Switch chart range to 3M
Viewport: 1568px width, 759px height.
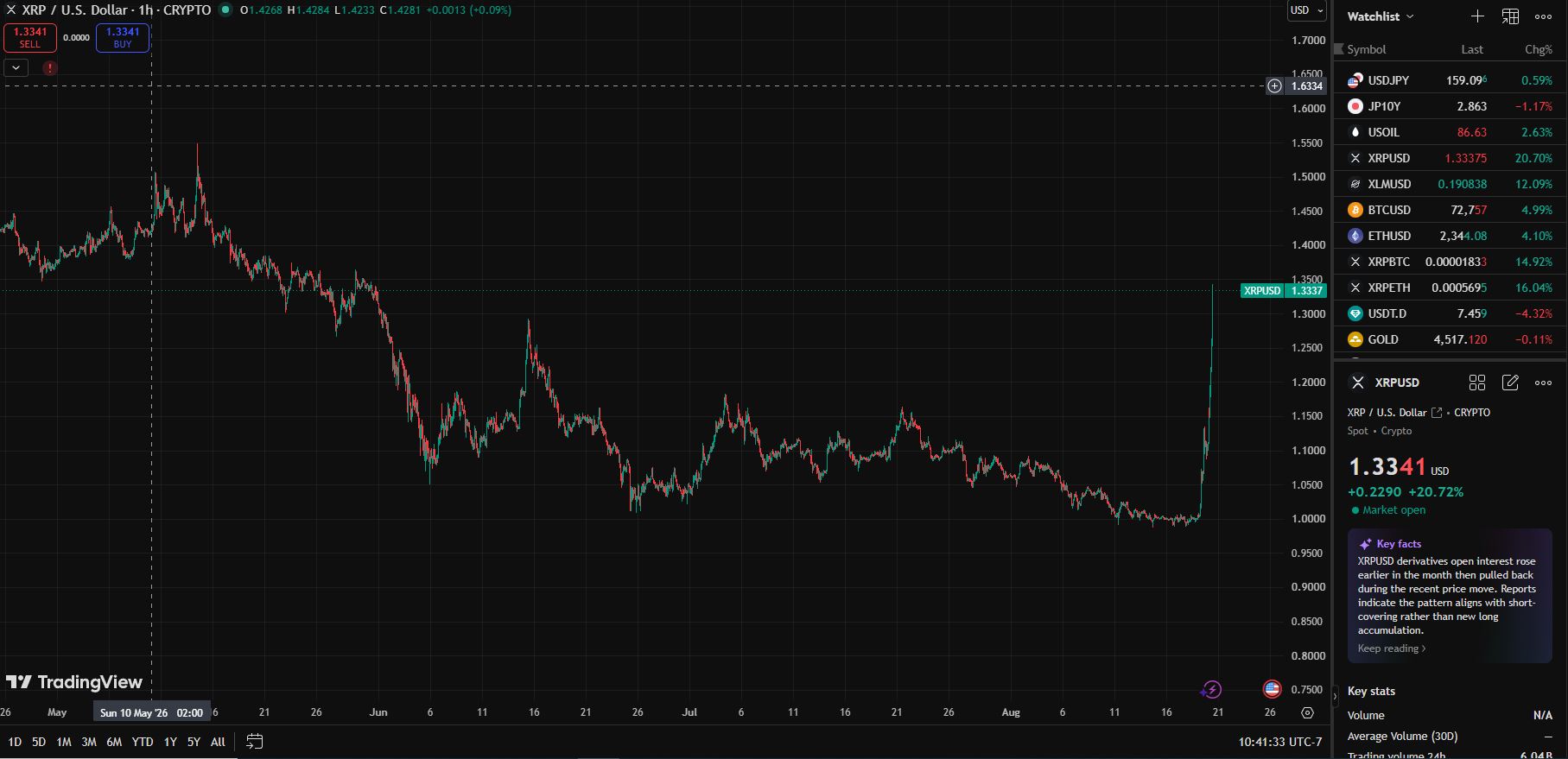click(89, 742)
